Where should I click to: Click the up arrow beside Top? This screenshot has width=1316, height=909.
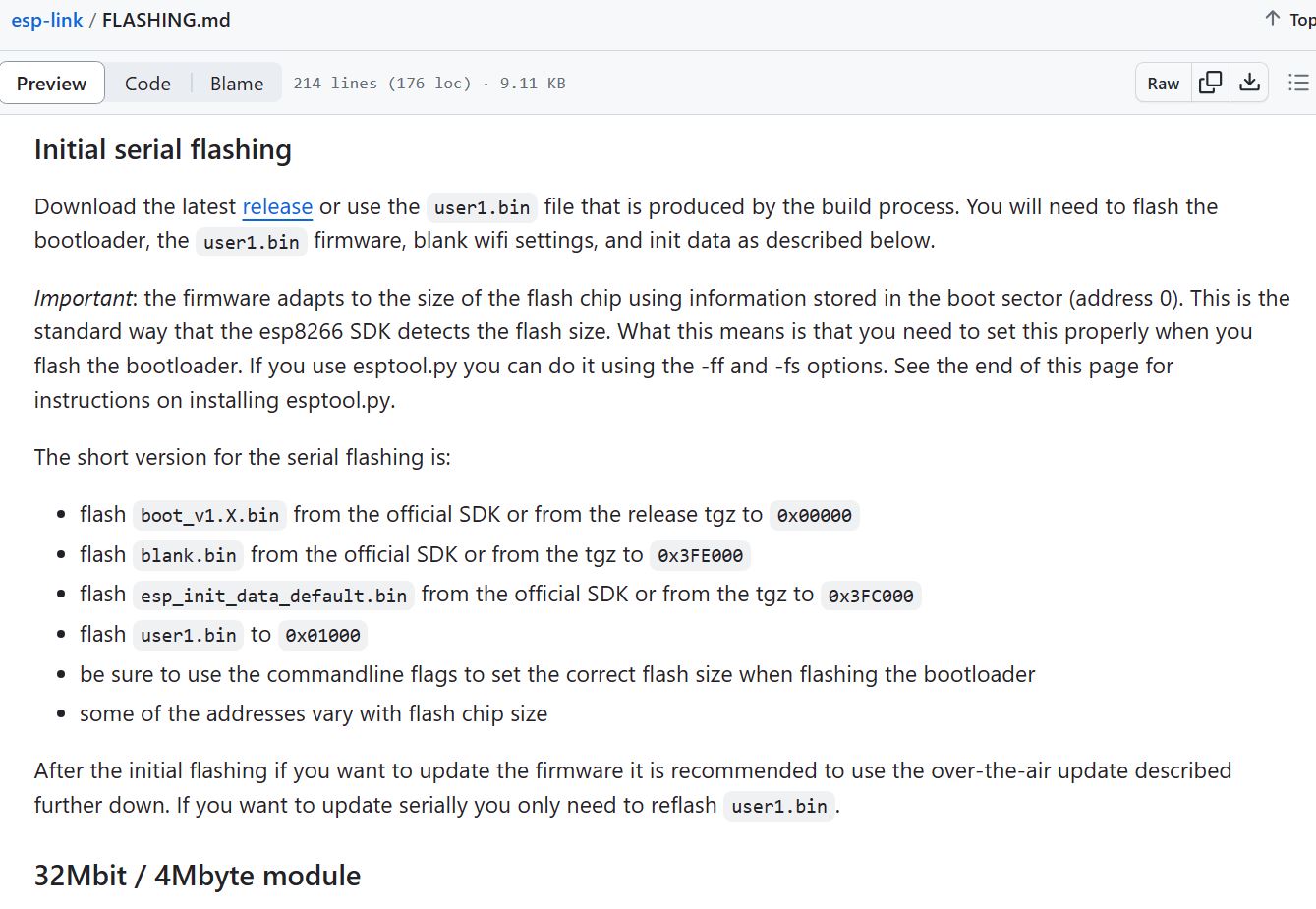1273,19
